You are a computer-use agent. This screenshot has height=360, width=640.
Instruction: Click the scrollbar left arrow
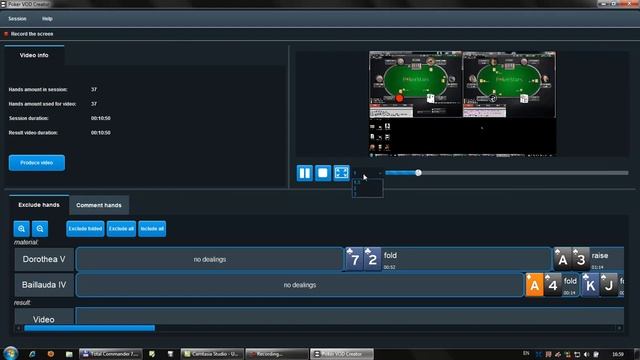pyautogui.click(x=18, y=328)
